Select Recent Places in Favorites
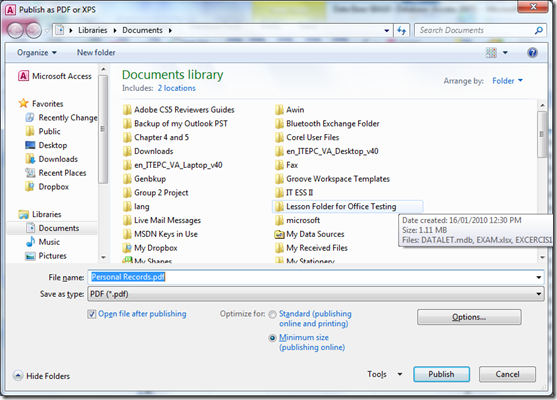This screenshot has width=557, height=400. (x=56, y=173)
